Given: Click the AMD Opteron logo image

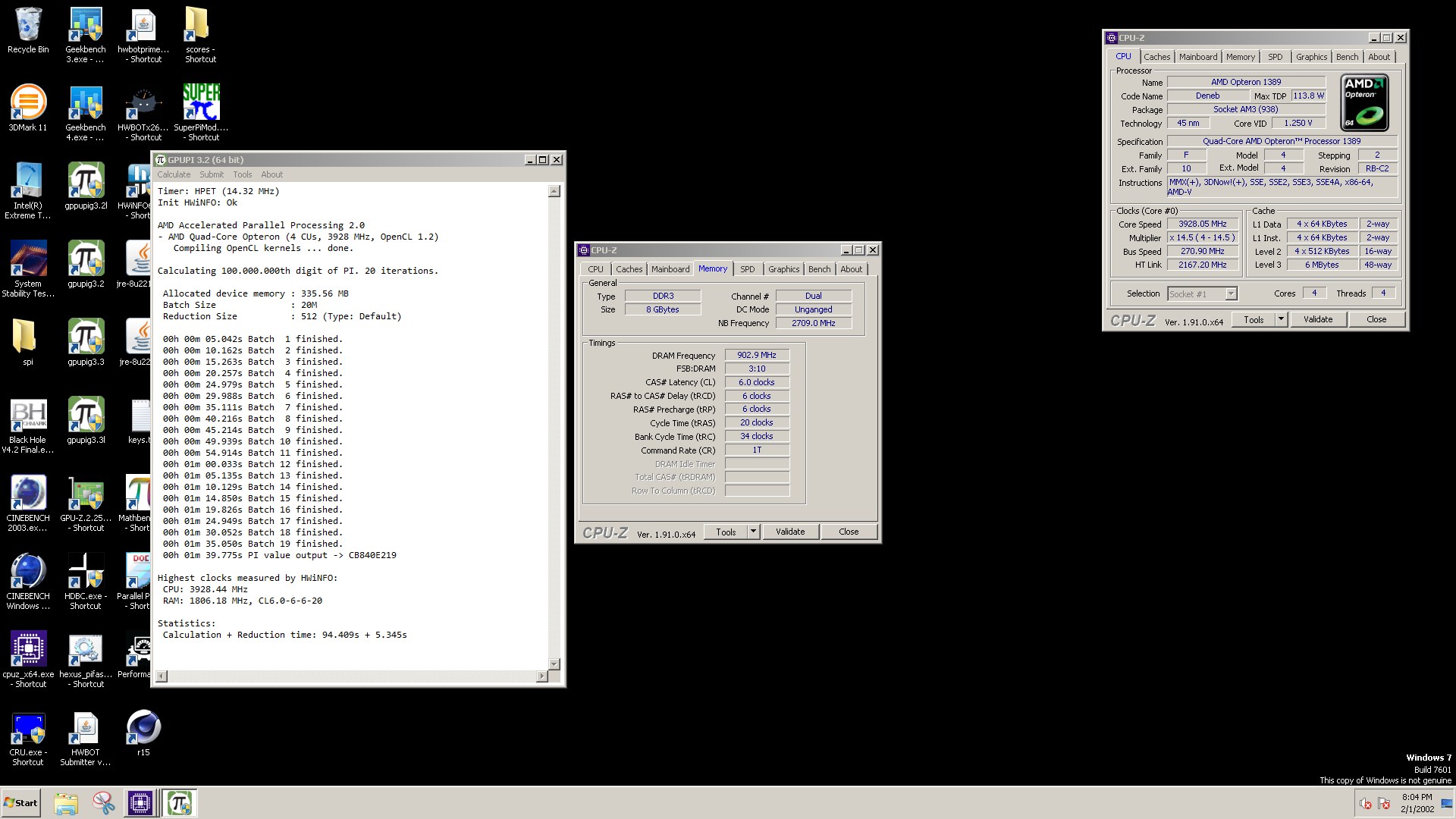Looking at the screenshot, I should (x=1364, y=102).
